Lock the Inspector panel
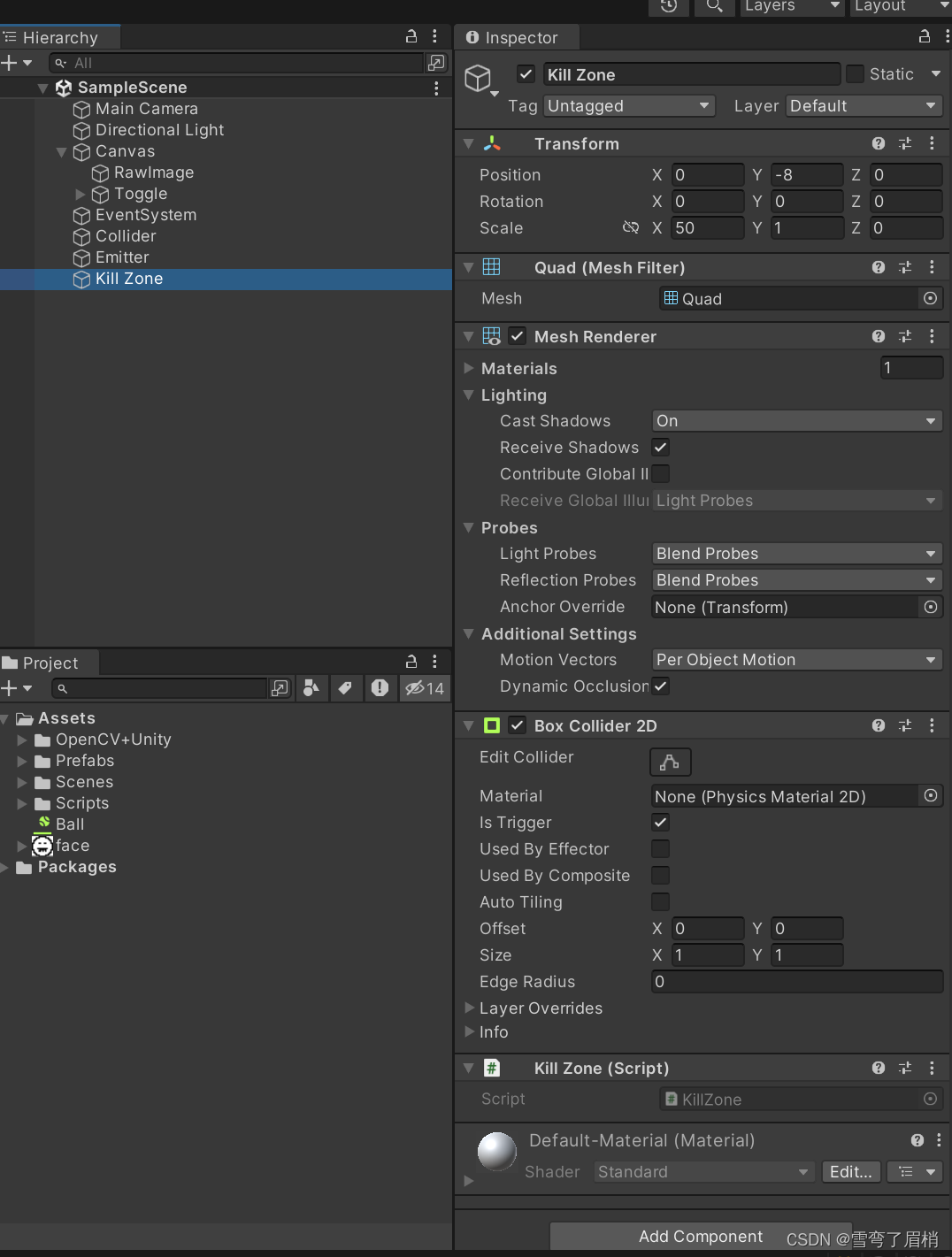Viewport: 952px width, 1257px height. point(925,36)
